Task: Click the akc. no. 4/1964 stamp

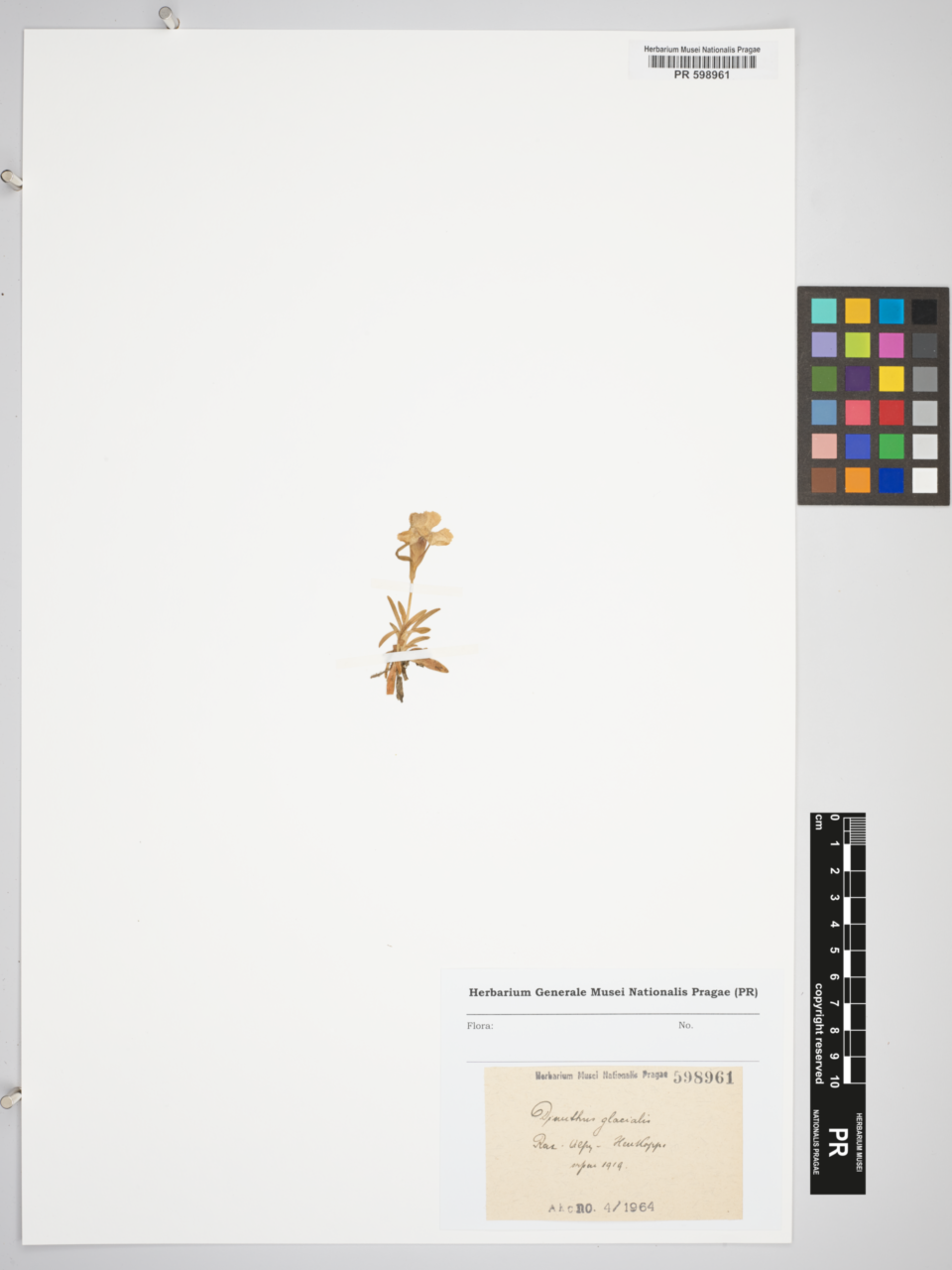Action: (x=602, y=1207)
